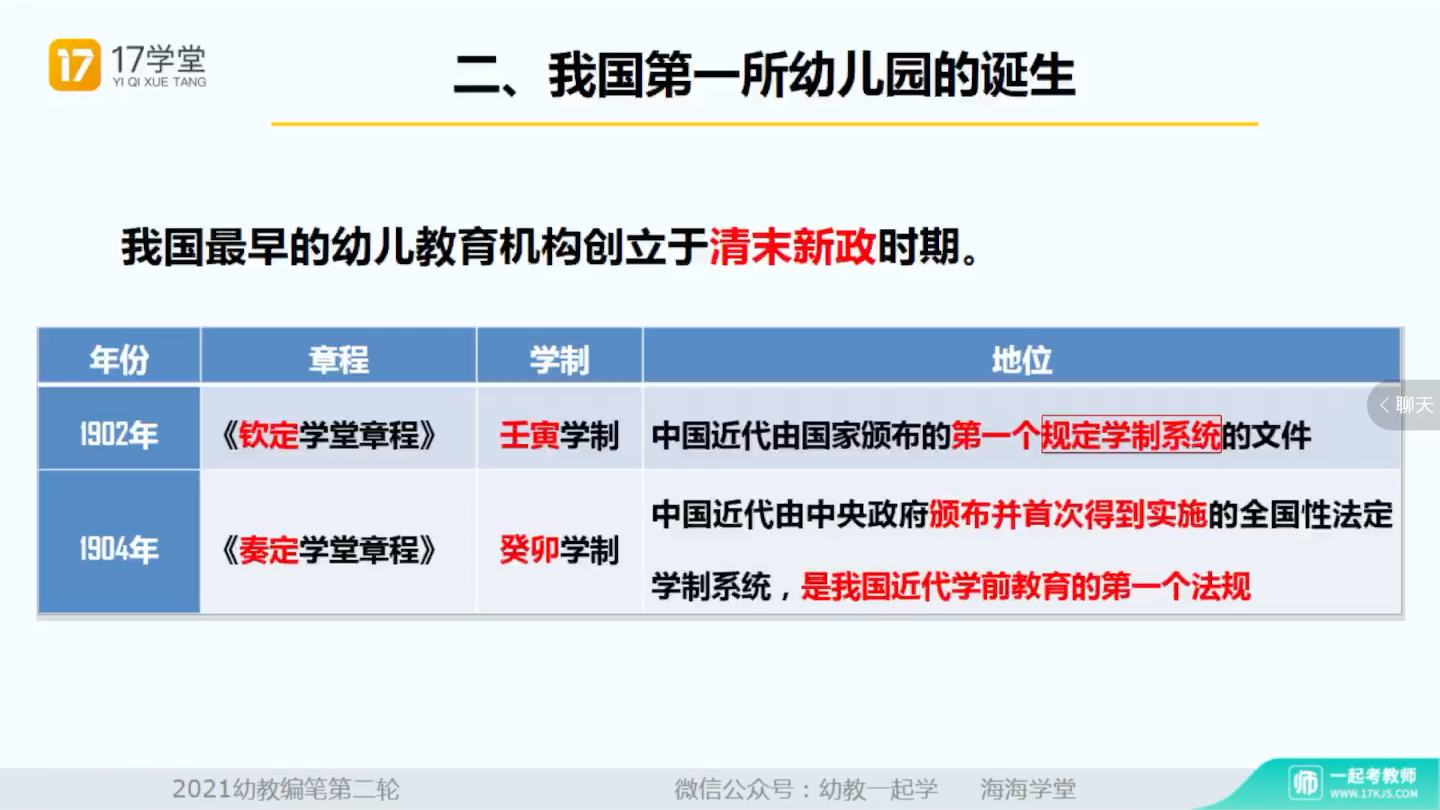Click the 年份 table header
Screen dimensions: 1440x810
click(119, 357)
